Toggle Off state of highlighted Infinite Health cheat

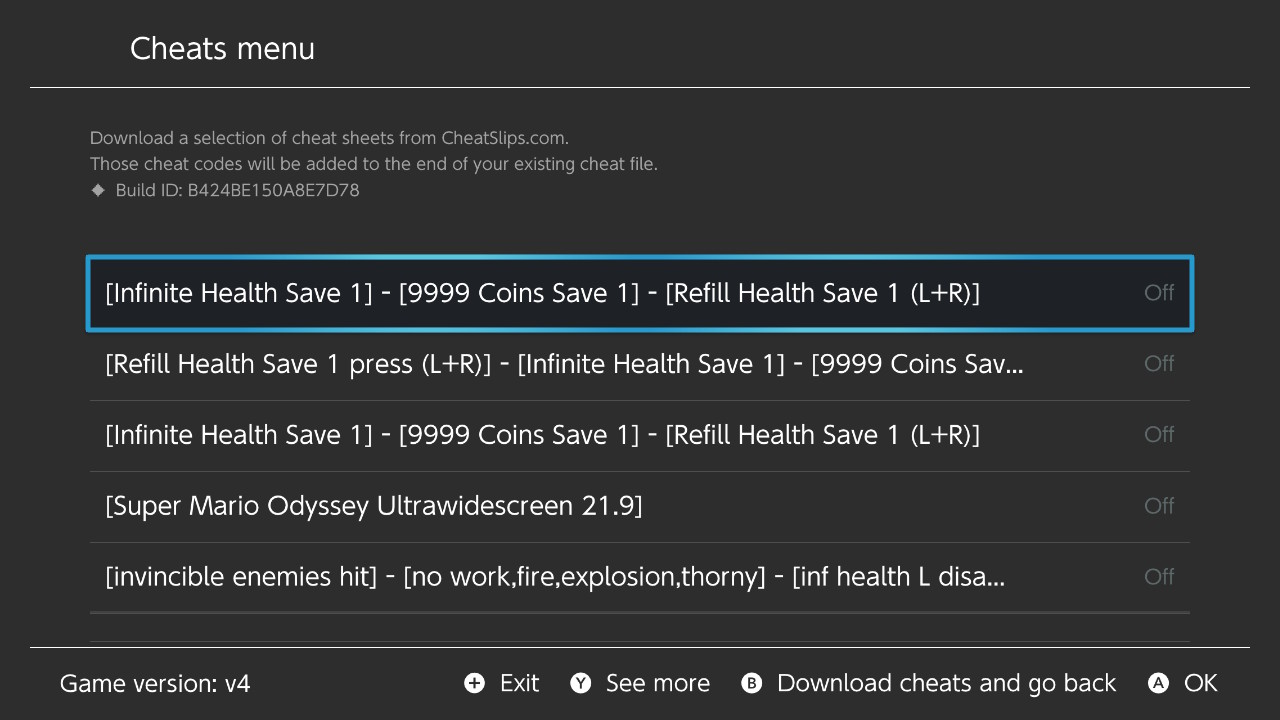(1159, 293)
